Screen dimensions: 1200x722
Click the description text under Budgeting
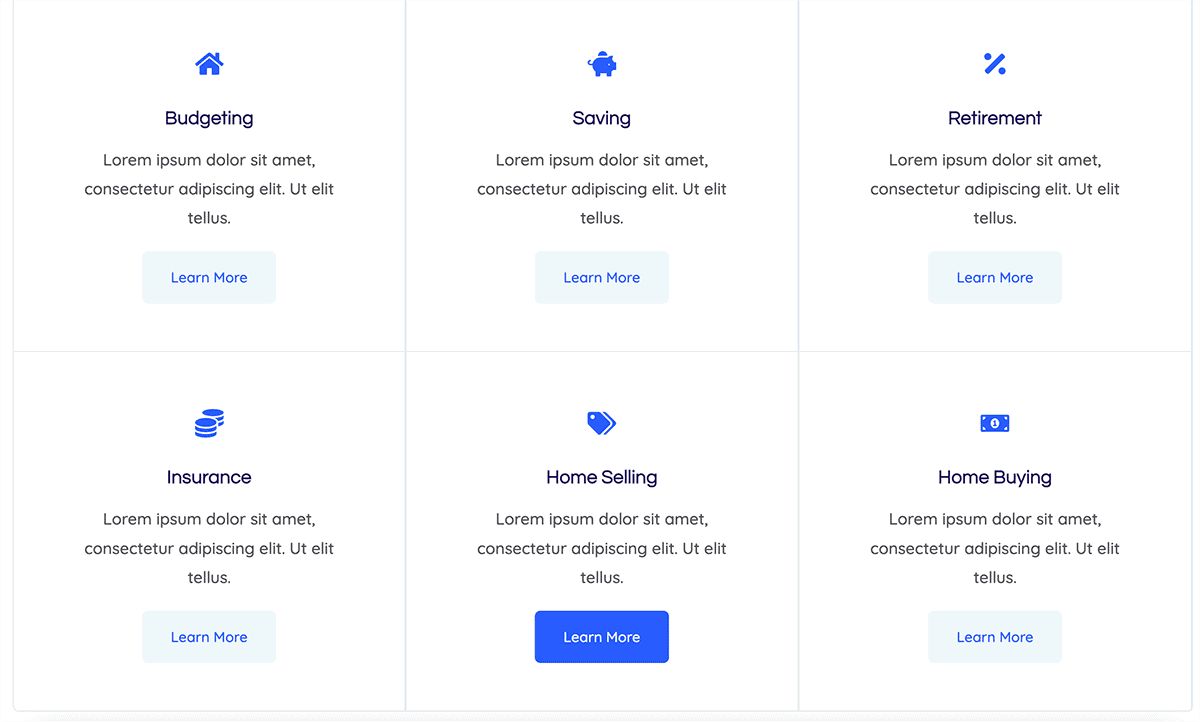coord(209,189)
